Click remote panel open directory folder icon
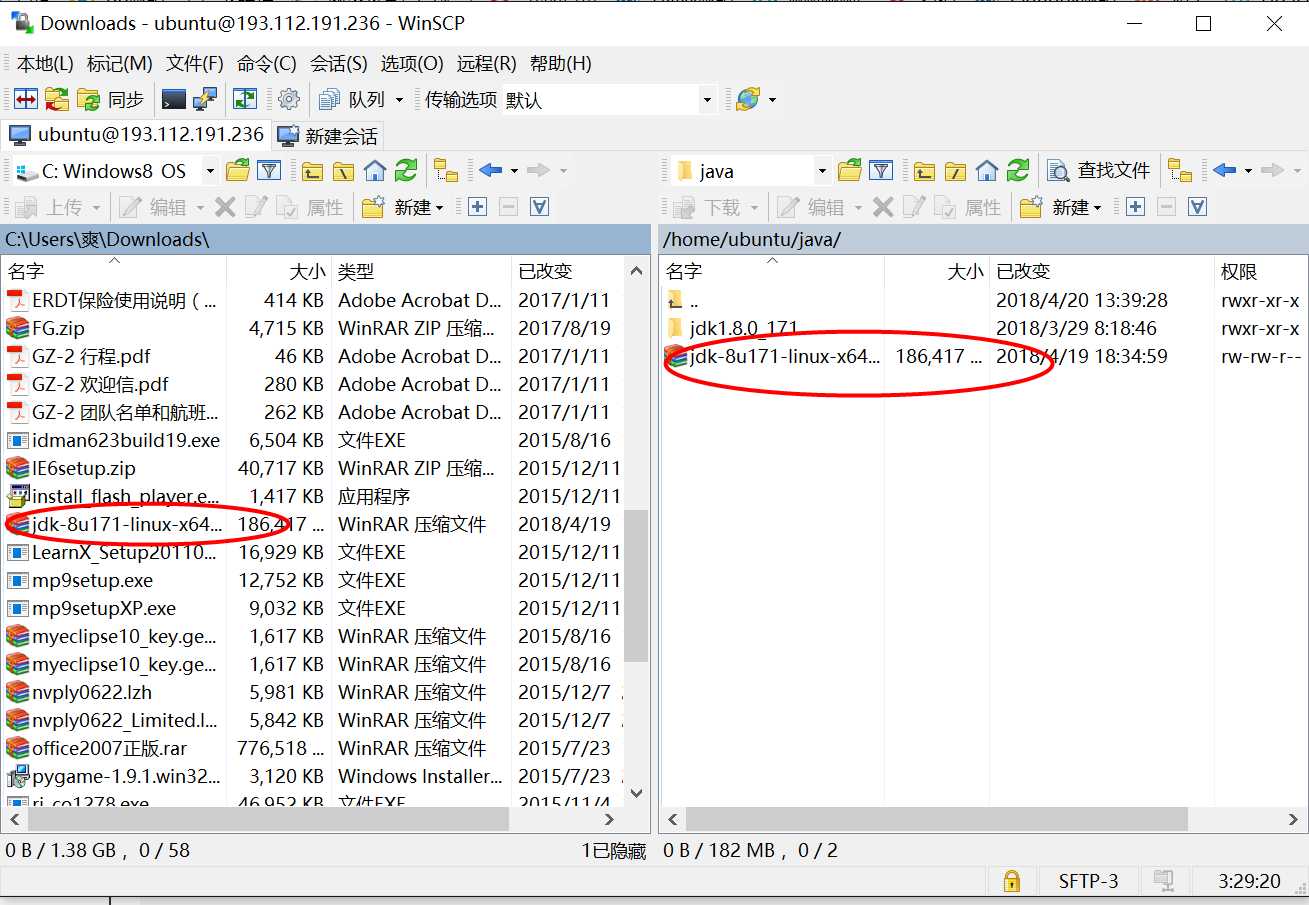Viewport: 1309px width, 905px height. click(850, 171)
